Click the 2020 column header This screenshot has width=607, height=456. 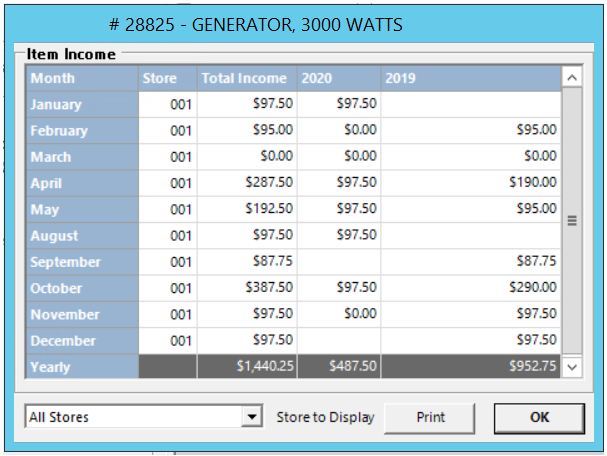point(339,78)
